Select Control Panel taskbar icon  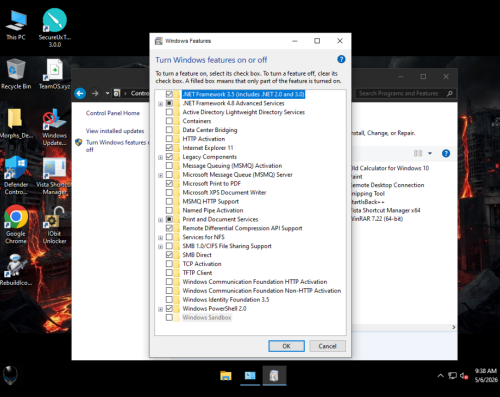tap(250, 376)
